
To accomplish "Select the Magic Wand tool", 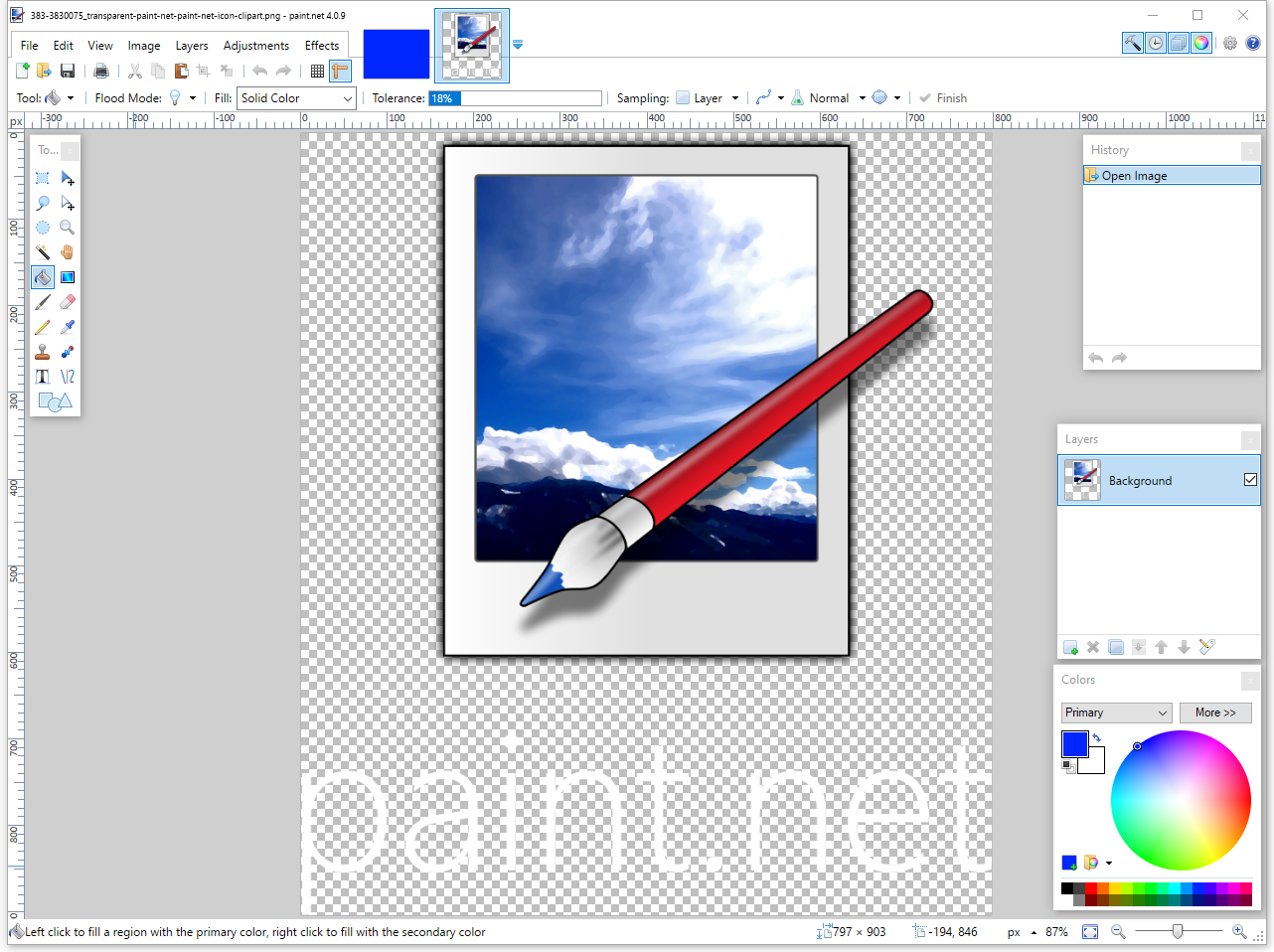I will click(x=42, y=252).
